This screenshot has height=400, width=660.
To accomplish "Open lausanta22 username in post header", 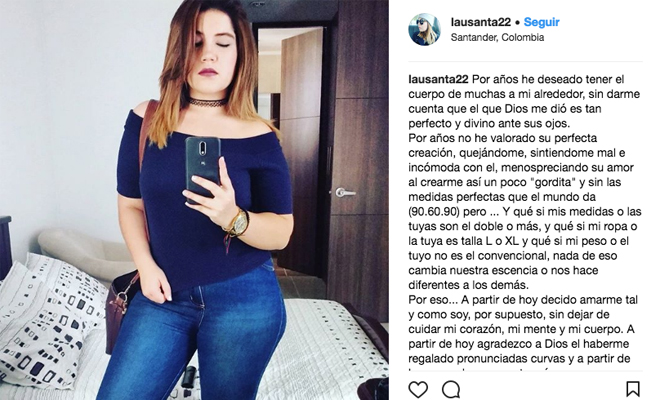I will click(x=480, y=22).
